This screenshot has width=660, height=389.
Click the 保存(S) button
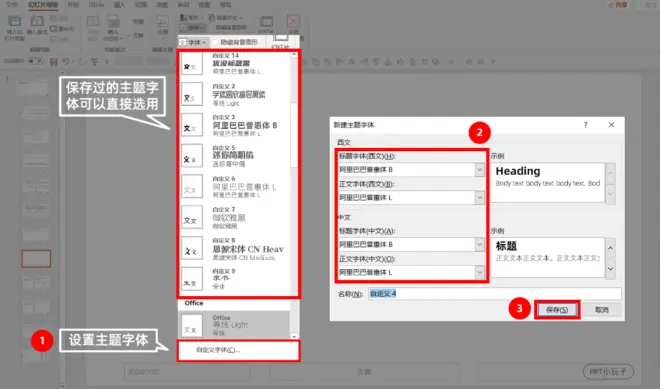click(557, 310)
